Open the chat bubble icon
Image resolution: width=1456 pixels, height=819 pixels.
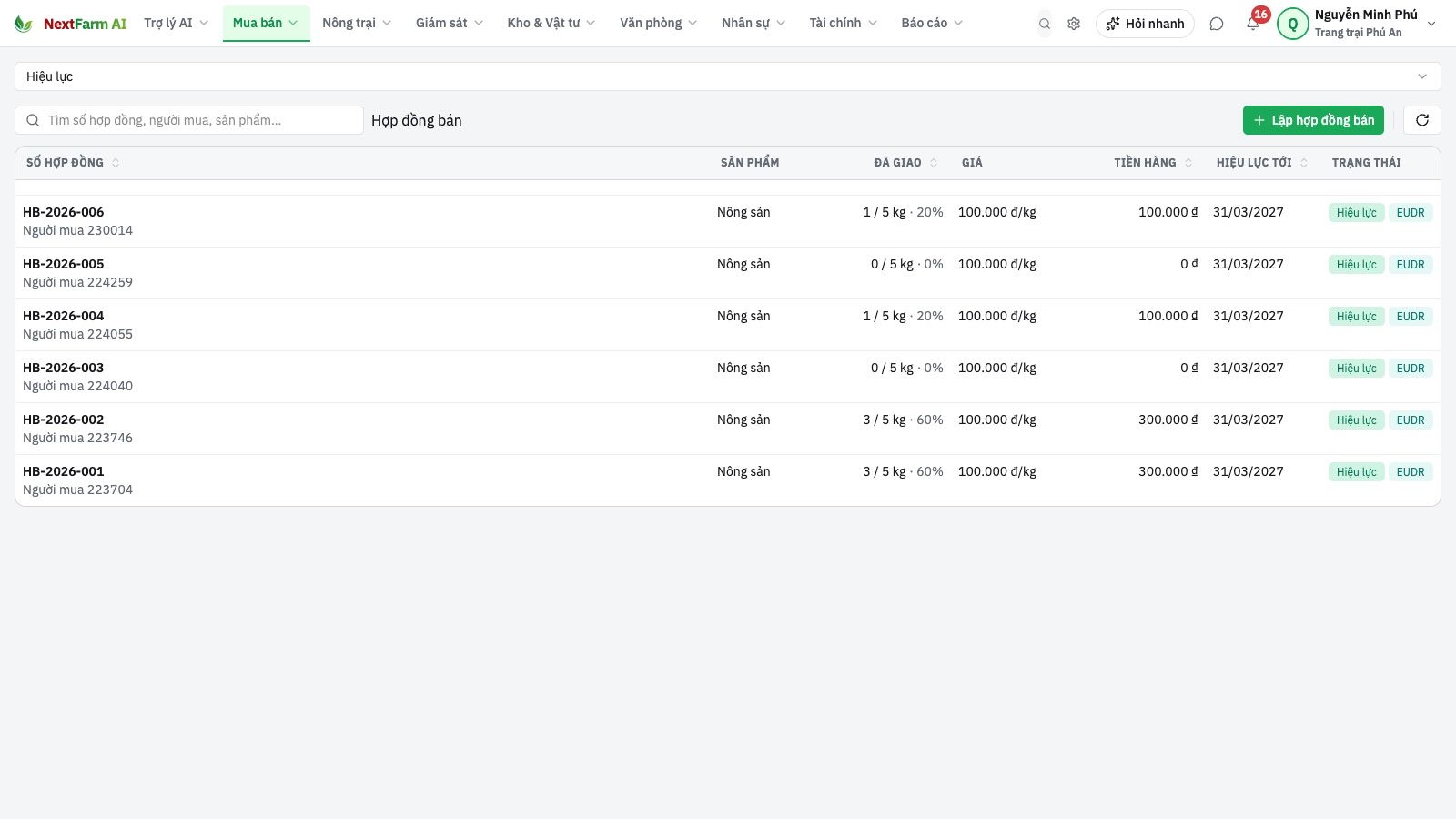point(1217,24)
